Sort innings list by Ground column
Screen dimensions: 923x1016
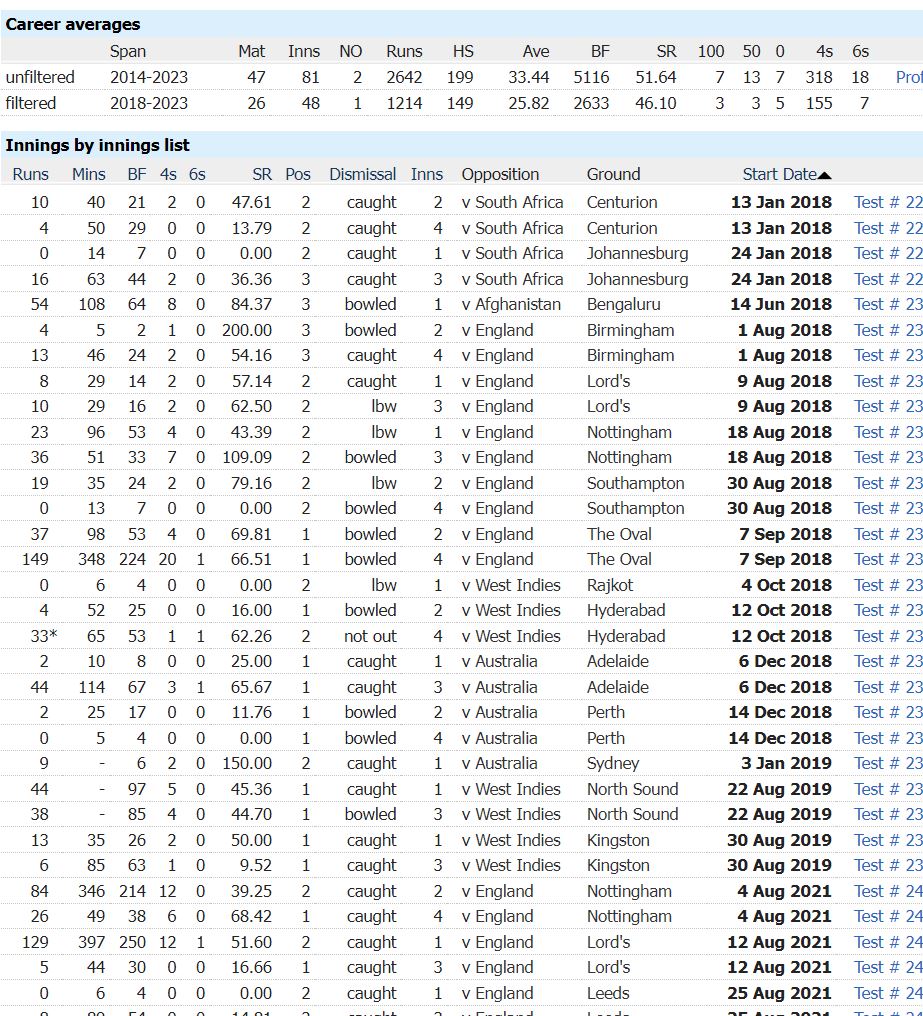coord(613,174)
